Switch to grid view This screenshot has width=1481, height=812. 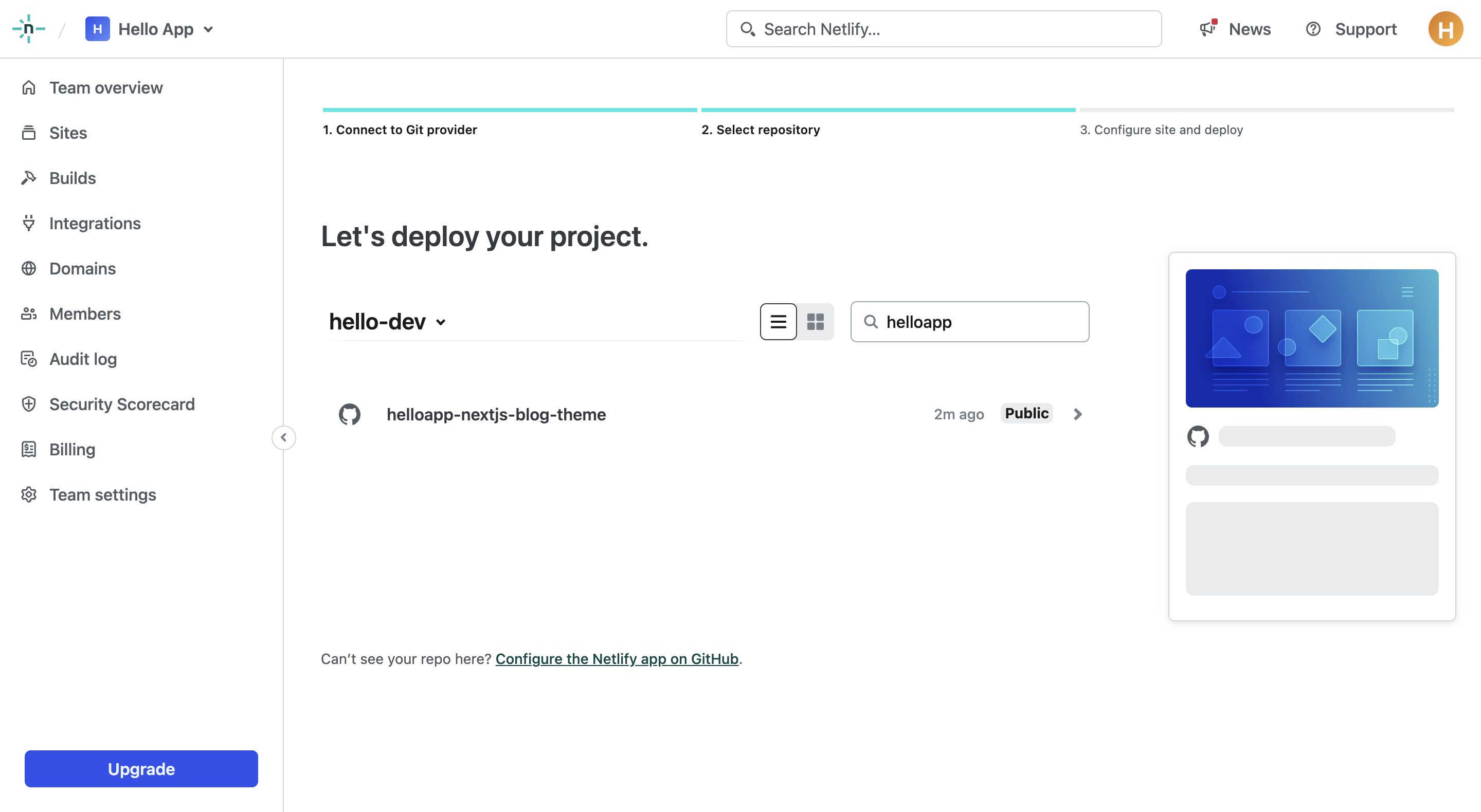pyautogui.click(x=815, y=321)
